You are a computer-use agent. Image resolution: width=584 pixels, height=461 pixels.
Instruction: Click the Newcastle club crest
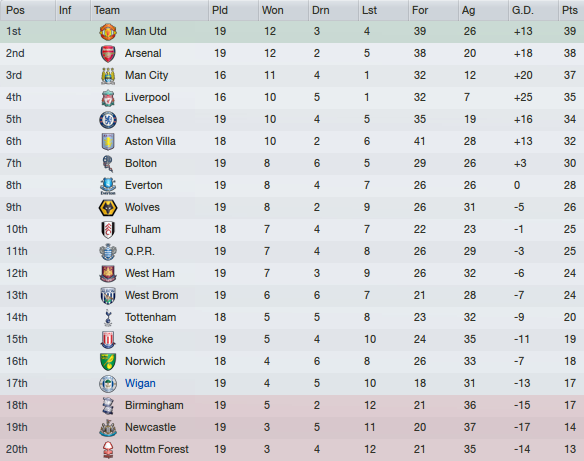coord(108,427)
